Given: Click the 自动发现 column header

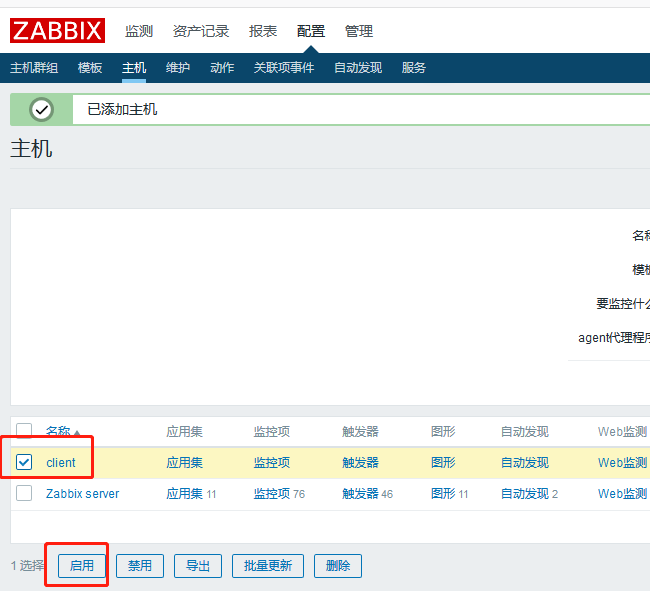Looking at the screenshot, I should [525, 431].
